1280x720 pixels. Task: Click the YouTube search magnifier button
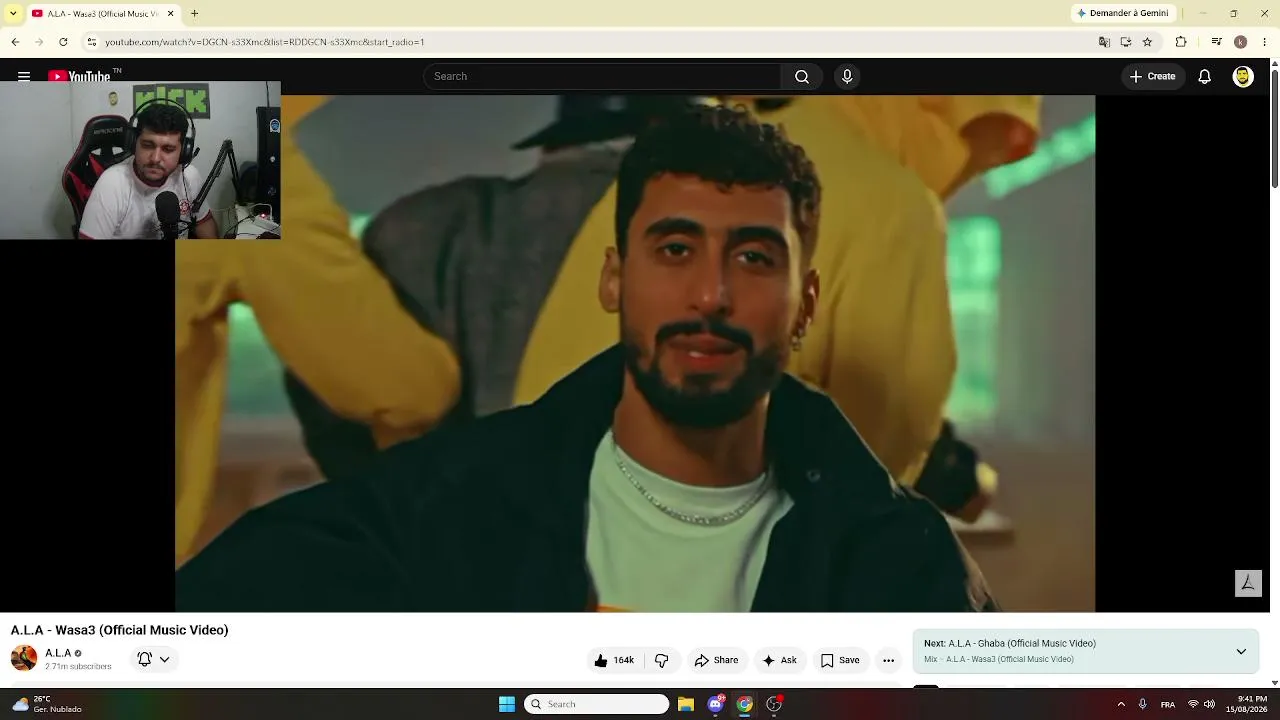pos(802,76)
